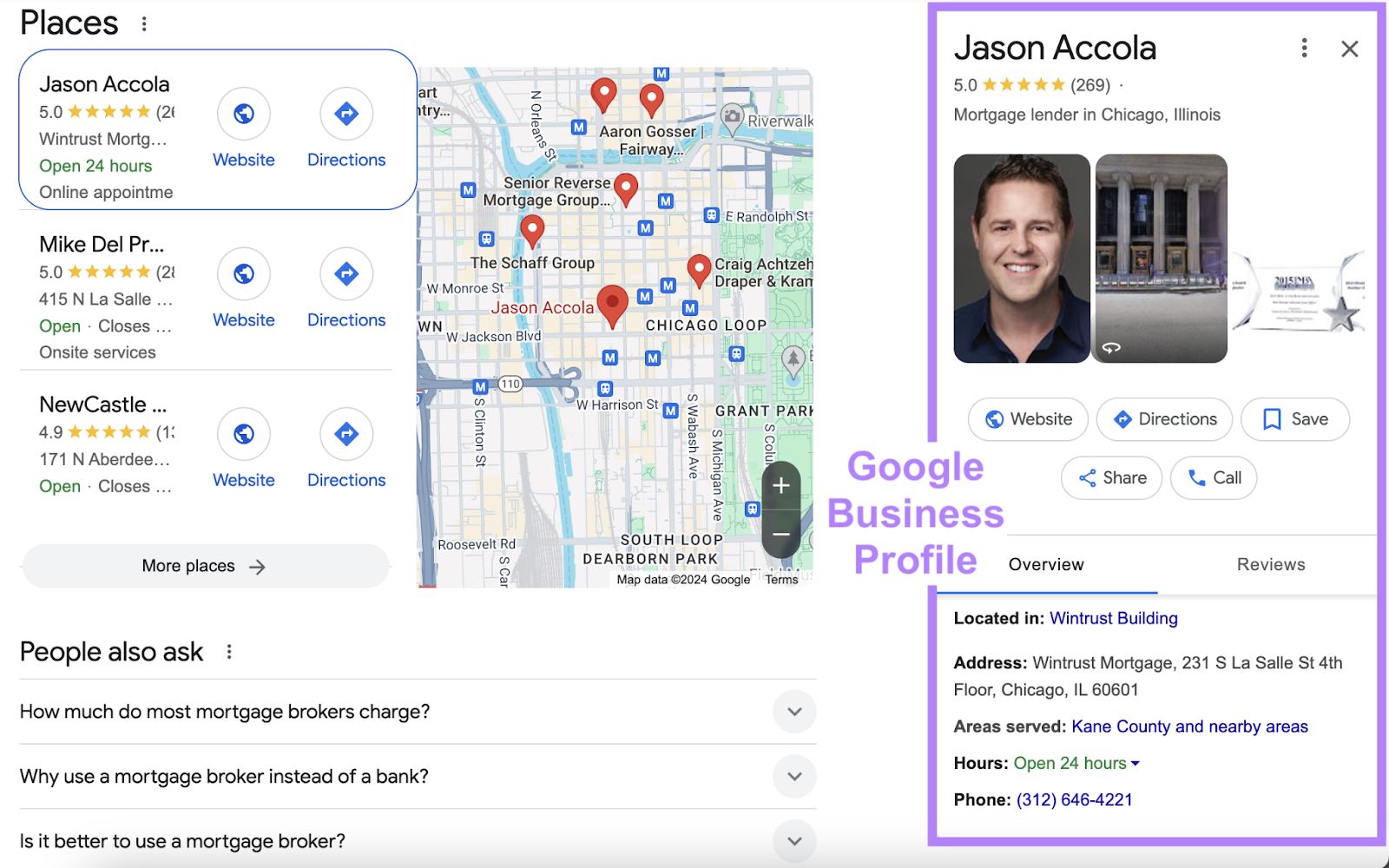Viewport: 1389px width, 868px height.
Task: Zoom in on the map
Action: [780, 486]
